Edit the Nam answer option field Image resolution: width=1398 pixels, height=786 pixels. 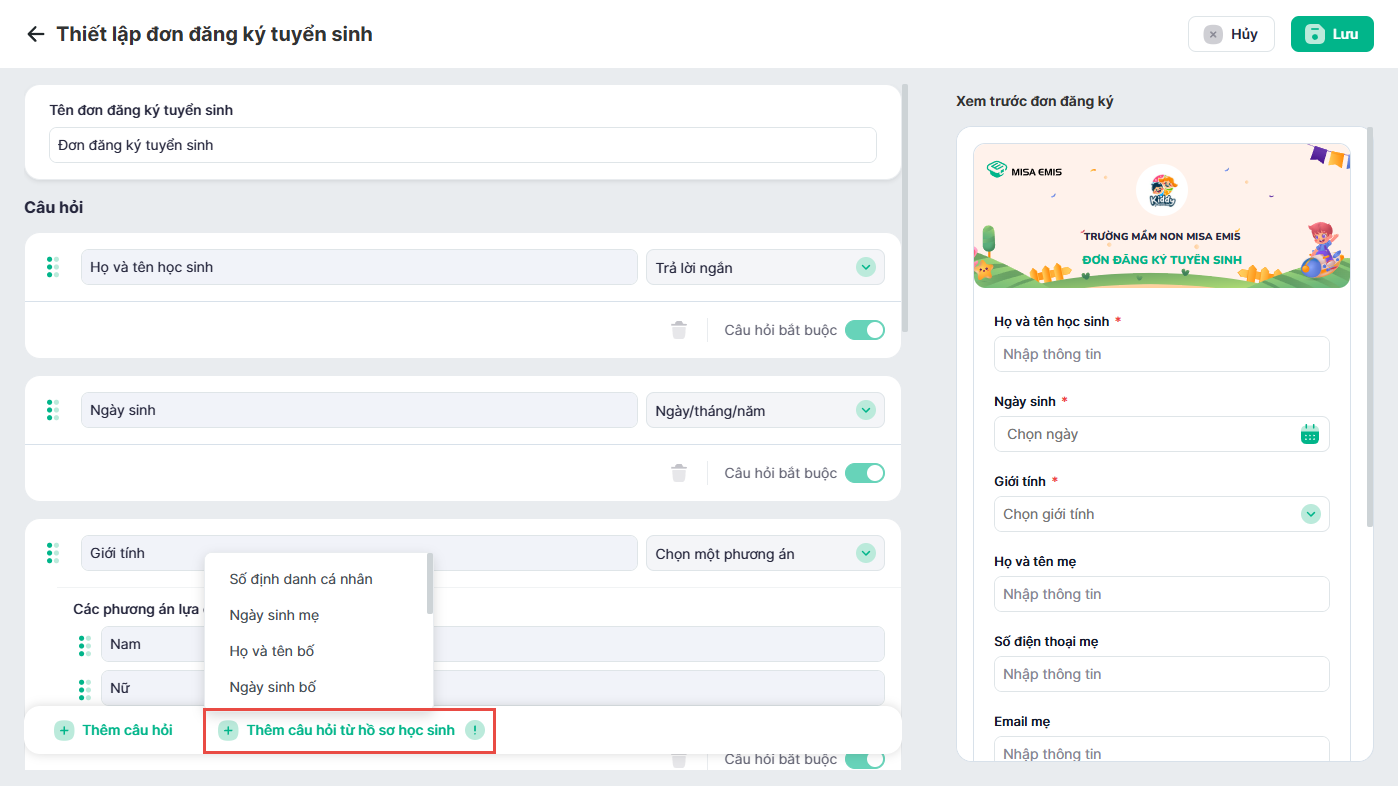[493, 644]
